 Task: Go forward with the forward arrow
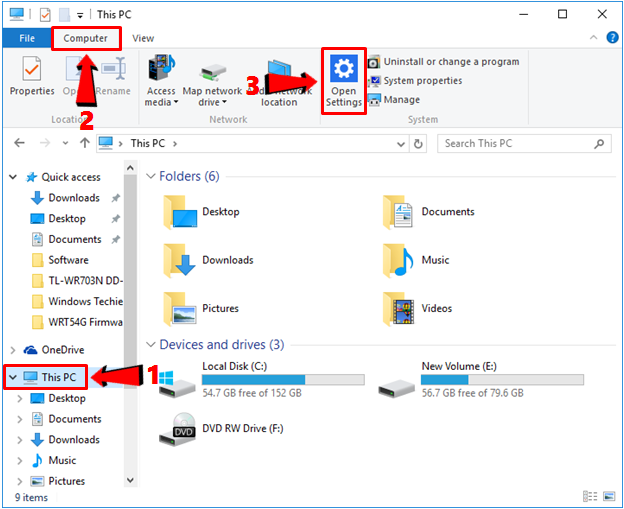pyautogui.click(x=45, y=143)
